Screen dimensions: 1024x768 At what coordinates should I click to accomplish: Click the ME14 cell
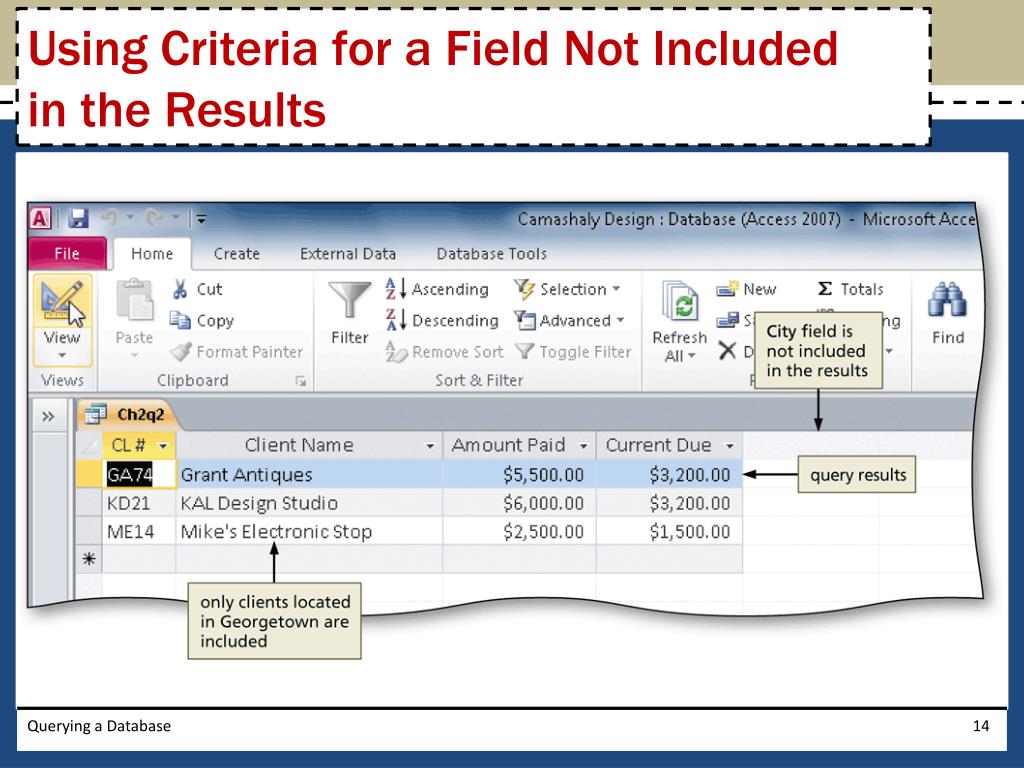(x=139, y=532)
